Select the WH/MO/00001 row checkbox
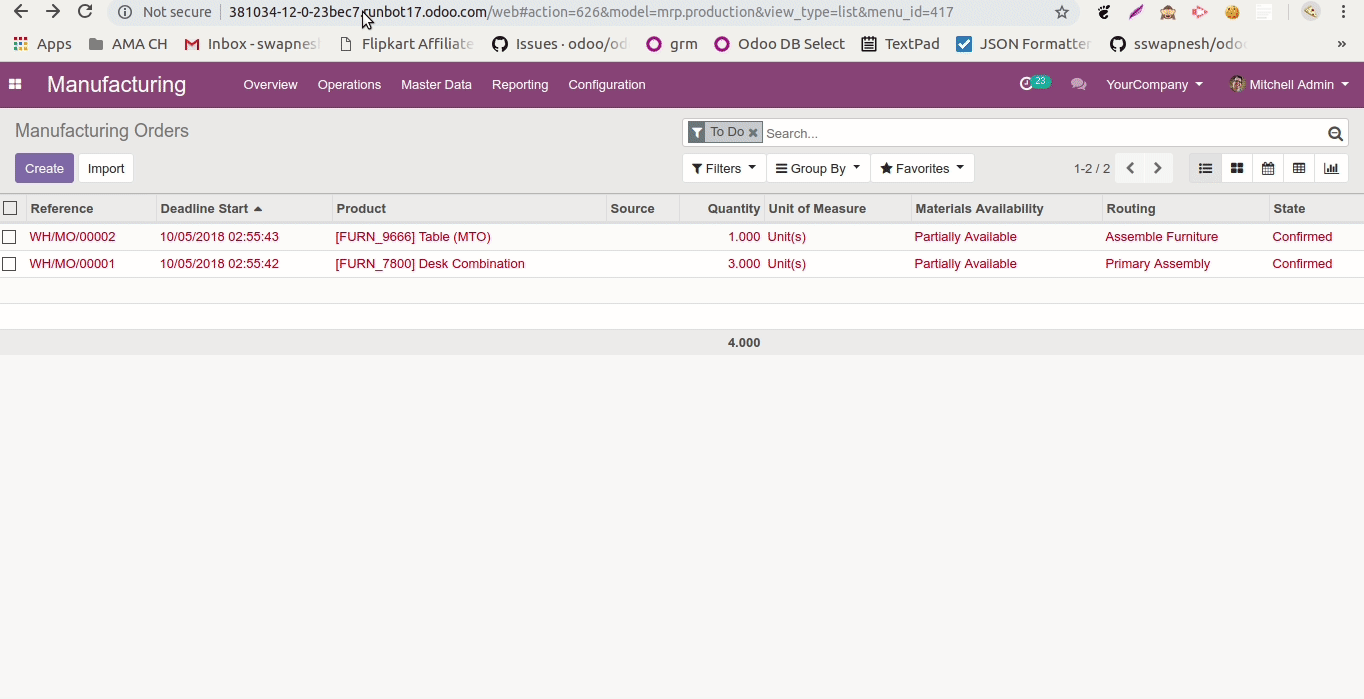The height and width of the screenshot is (699, 1364). (x=9, y=263)
